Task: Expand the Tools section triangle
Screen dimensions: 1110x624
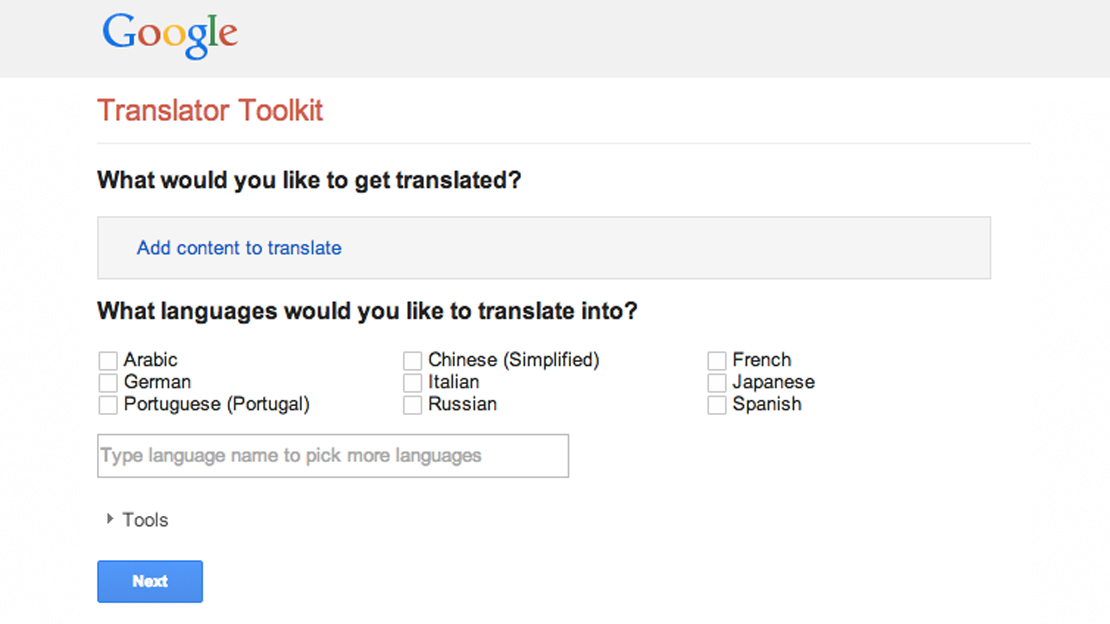Action: pyautogui.click(x=110, y=519)
